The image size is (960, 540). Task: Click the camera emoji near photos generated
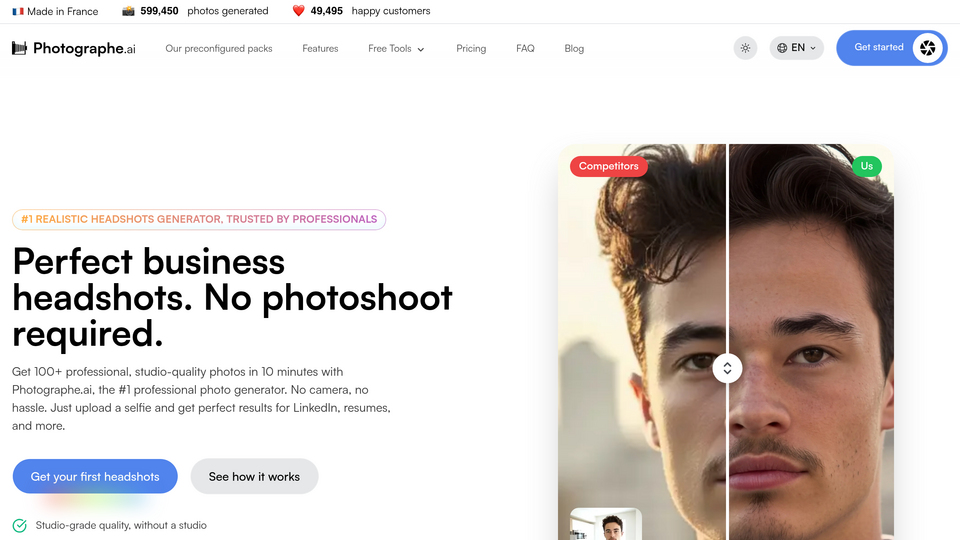pos(128,11)
